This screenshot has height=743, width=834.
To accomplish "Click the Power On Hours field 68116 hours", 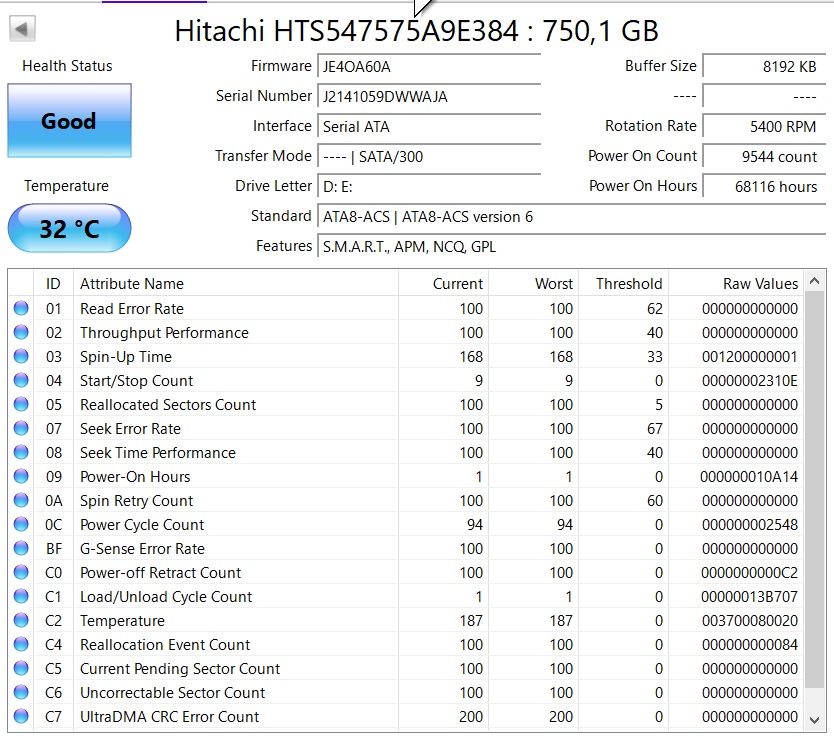I will point(764,187).
